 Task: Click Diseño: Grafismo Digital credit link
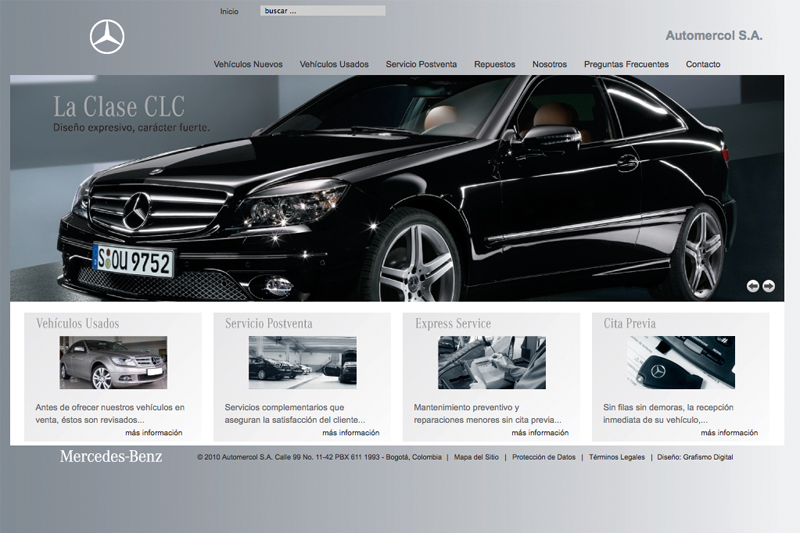coord(695,457)
